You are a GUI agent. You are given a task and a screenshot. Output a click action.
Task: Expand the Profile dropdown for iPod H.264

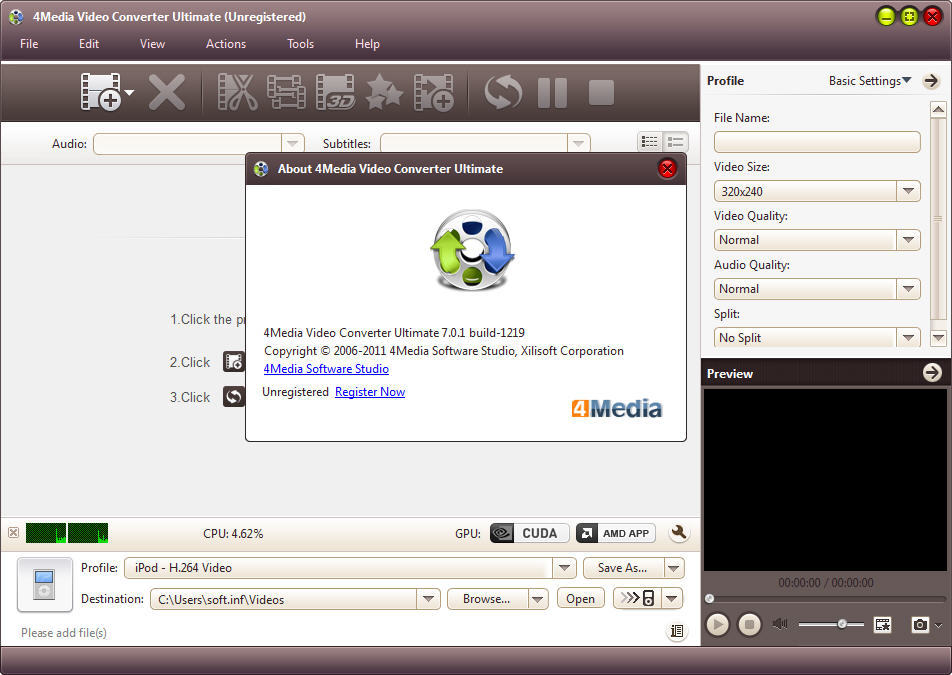[565, 567]
